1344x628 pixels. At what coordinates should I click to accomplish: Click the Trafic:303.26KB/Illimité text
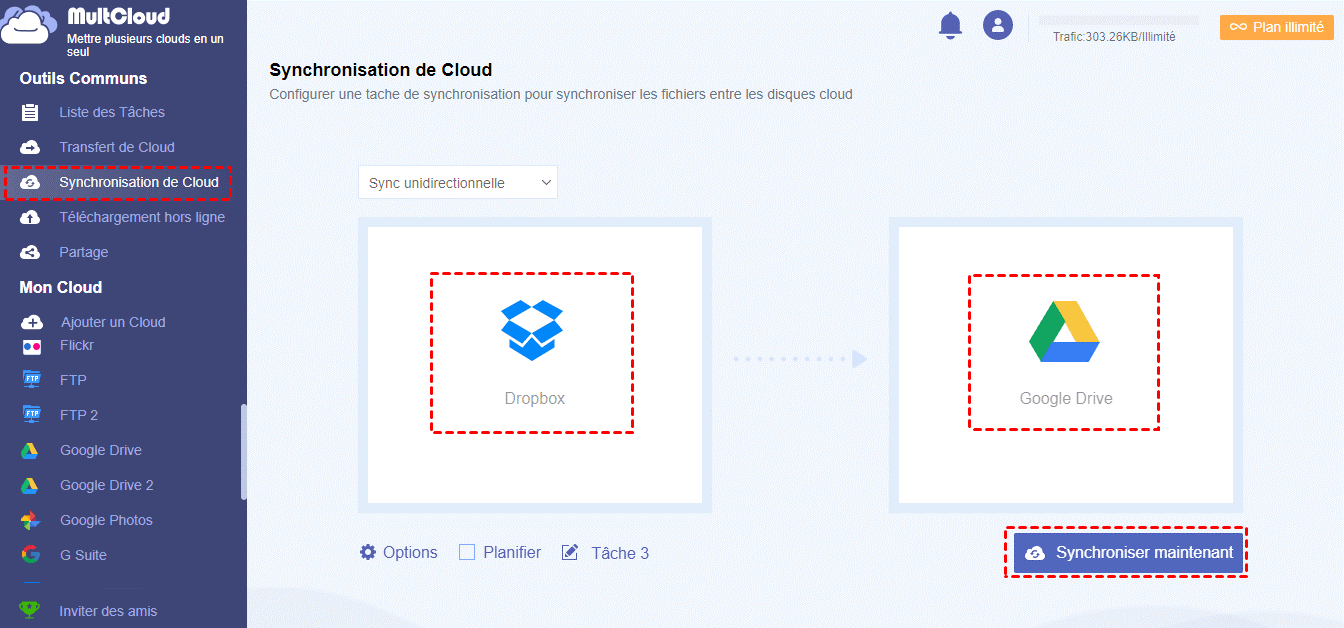[1114, 37]
